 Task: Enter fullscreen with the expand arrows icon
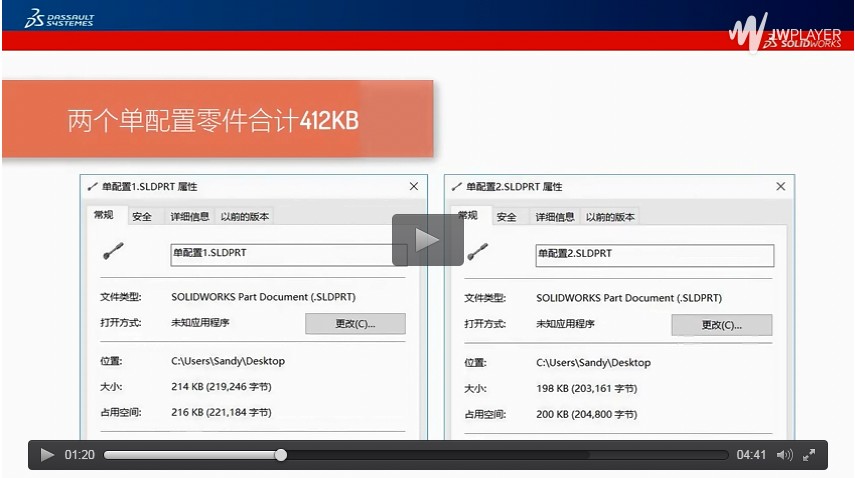pos(809,455)
